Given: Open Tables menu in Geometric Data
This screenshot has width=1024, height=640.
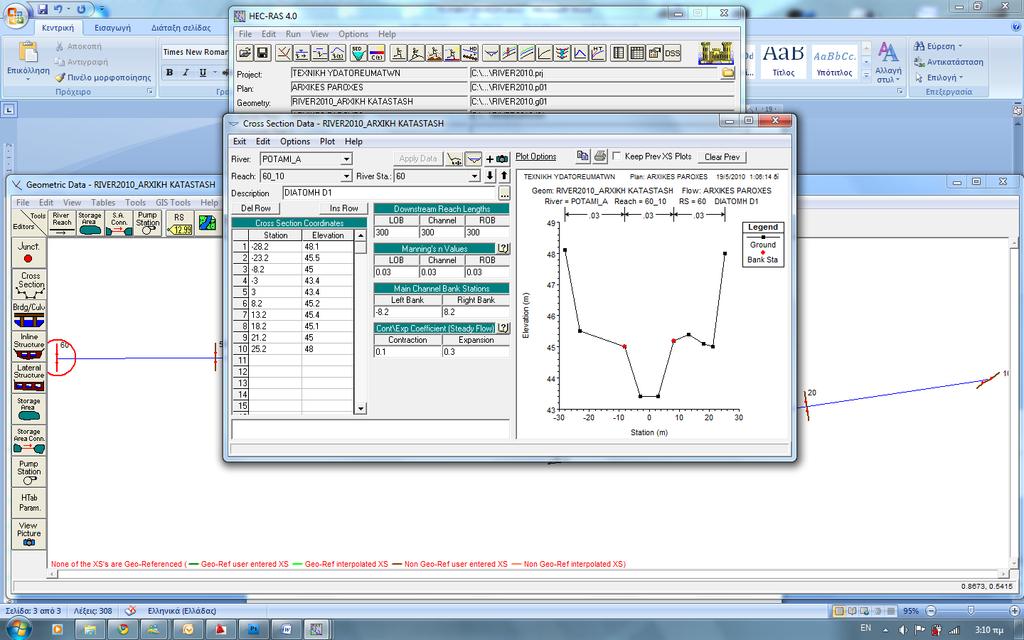Looking at the screenshot, I should click(103, 202).
